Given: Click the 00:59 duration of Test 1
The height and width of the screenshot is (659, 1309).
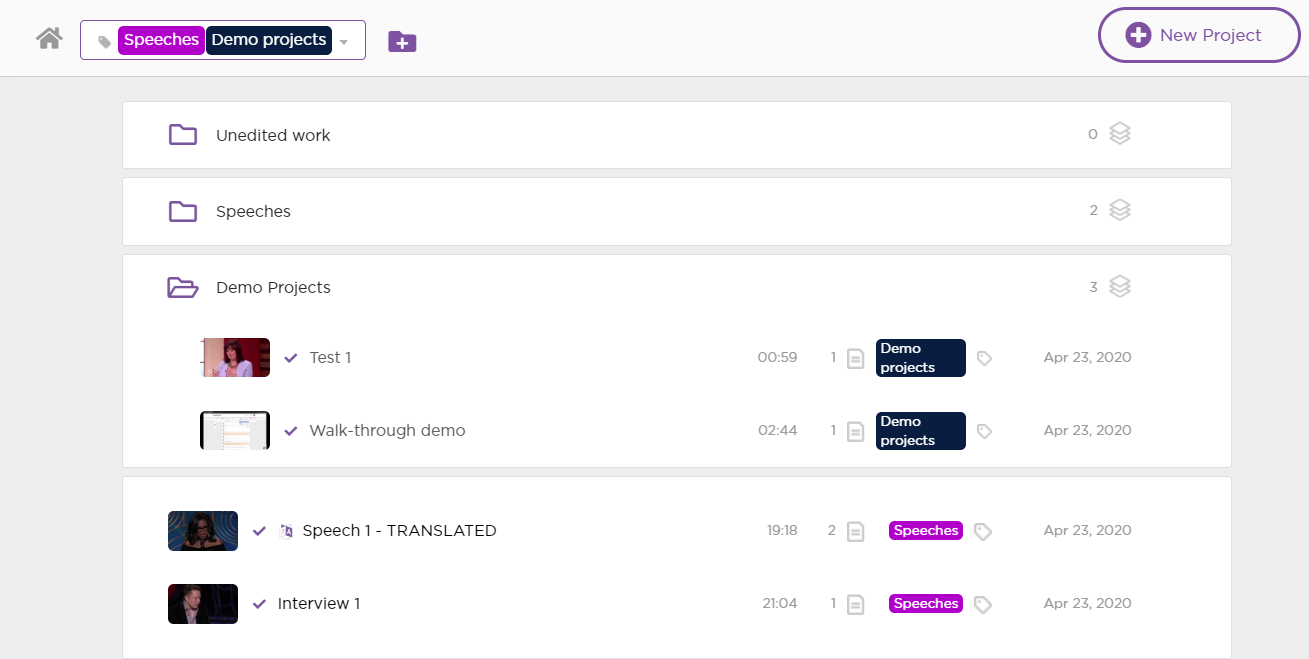Looking at the screenshot, I should click(x=777, y=357).
